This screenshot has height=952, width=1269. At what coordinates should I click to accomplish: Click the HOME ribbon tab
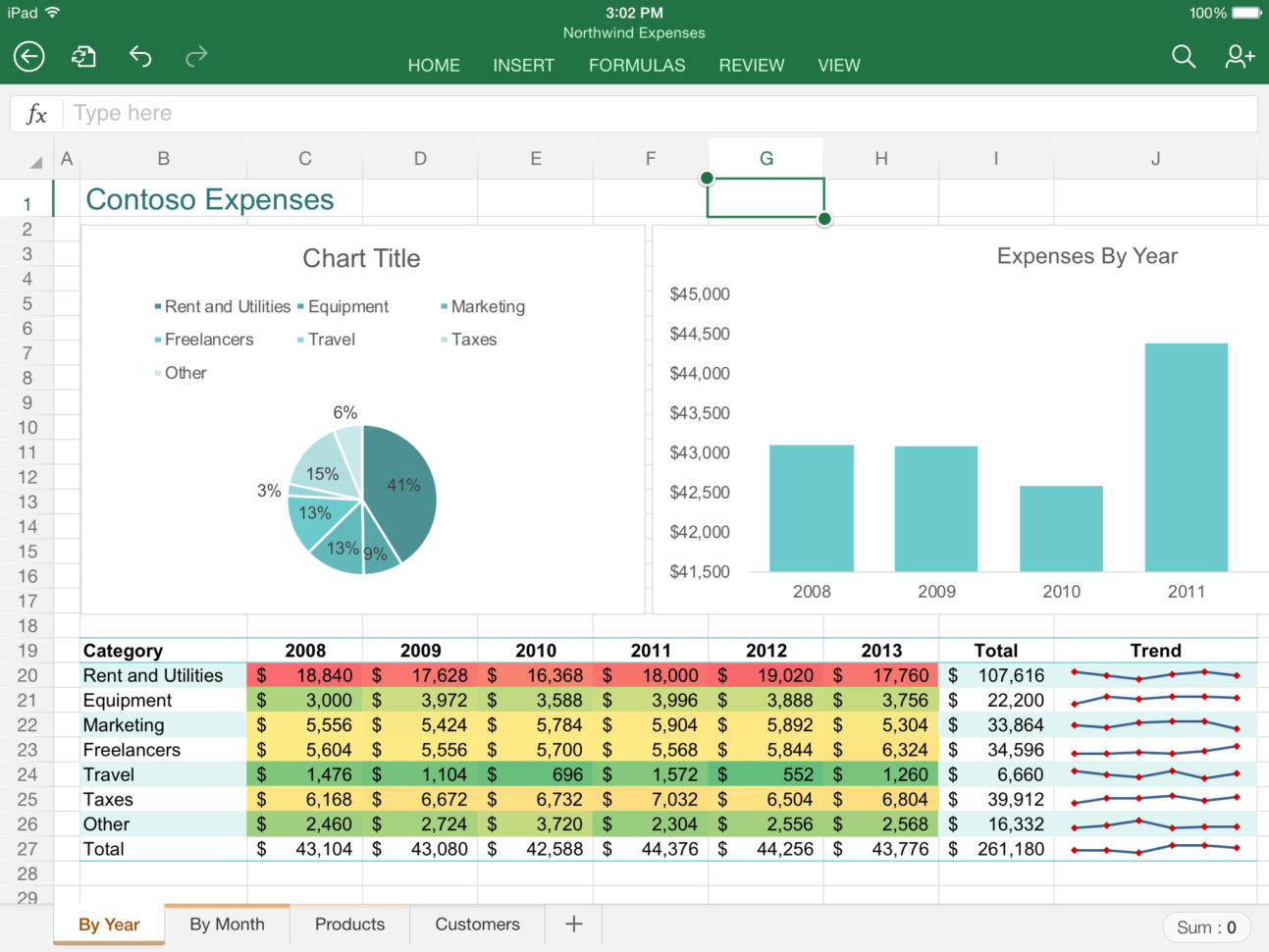pyautogui.click(x=434, y=65)
